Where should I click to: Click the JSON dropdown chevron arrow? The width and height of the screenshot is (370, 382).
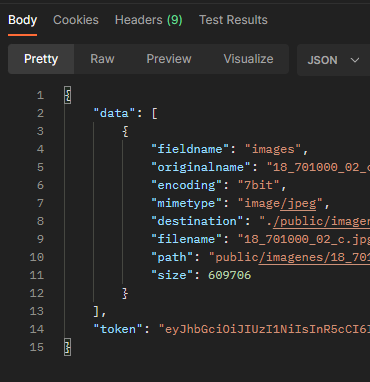pos(355,60)
